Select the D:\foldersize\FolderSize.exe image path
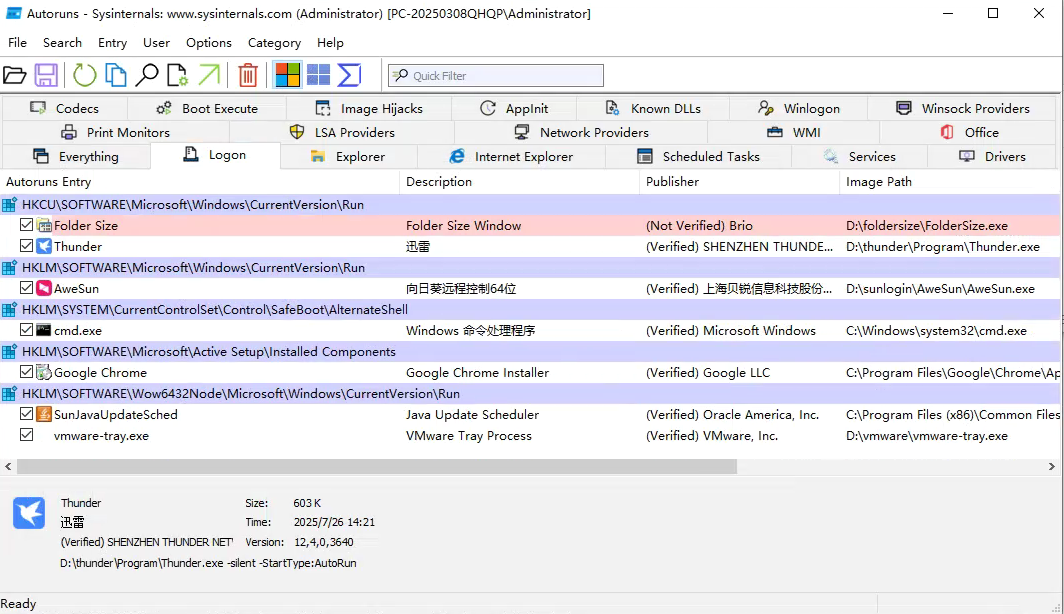The image size is (1064, 614). click(x=926, y=226)
